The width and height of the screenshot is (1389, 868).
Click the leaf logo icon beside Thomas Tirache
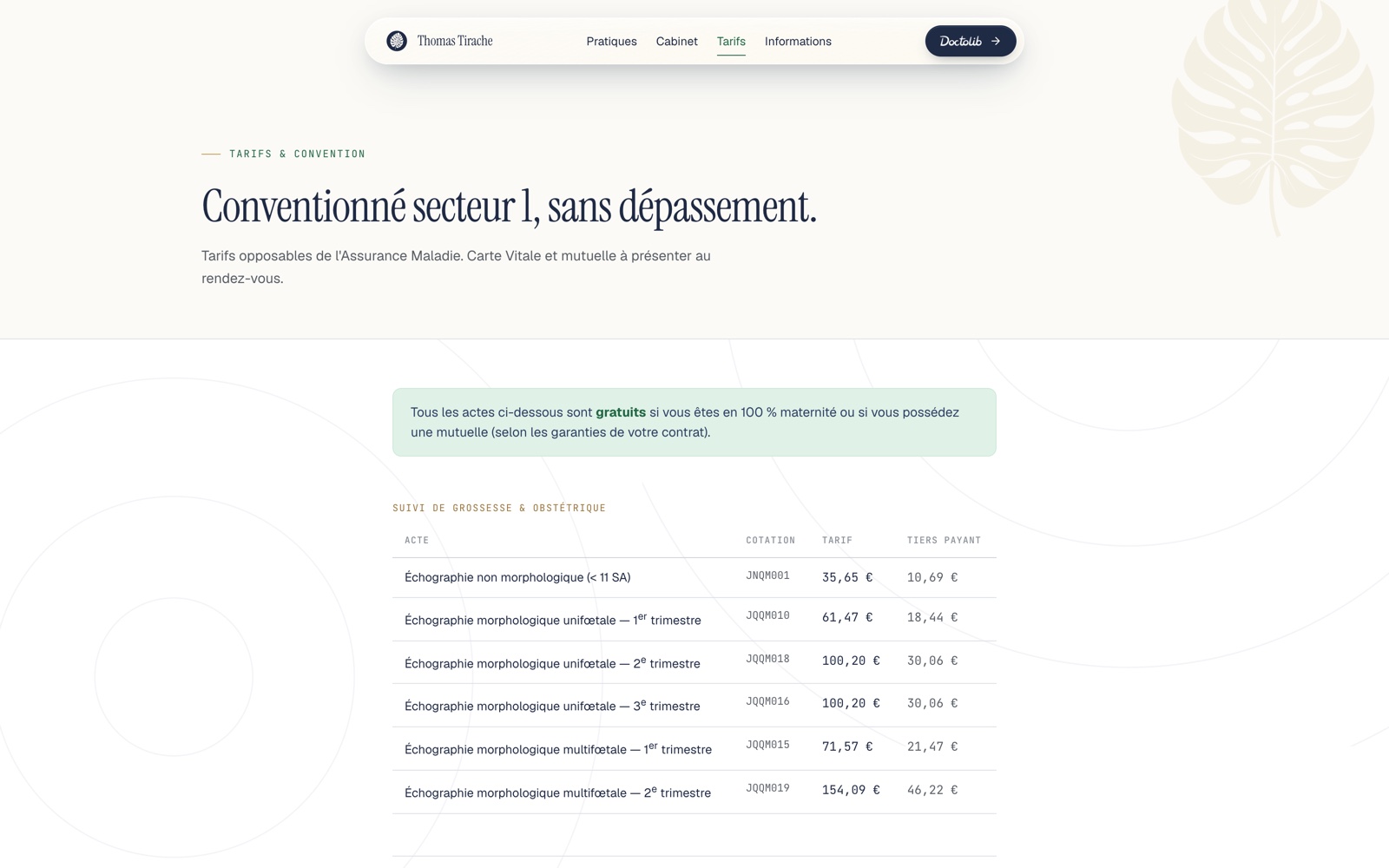point(397,41)
